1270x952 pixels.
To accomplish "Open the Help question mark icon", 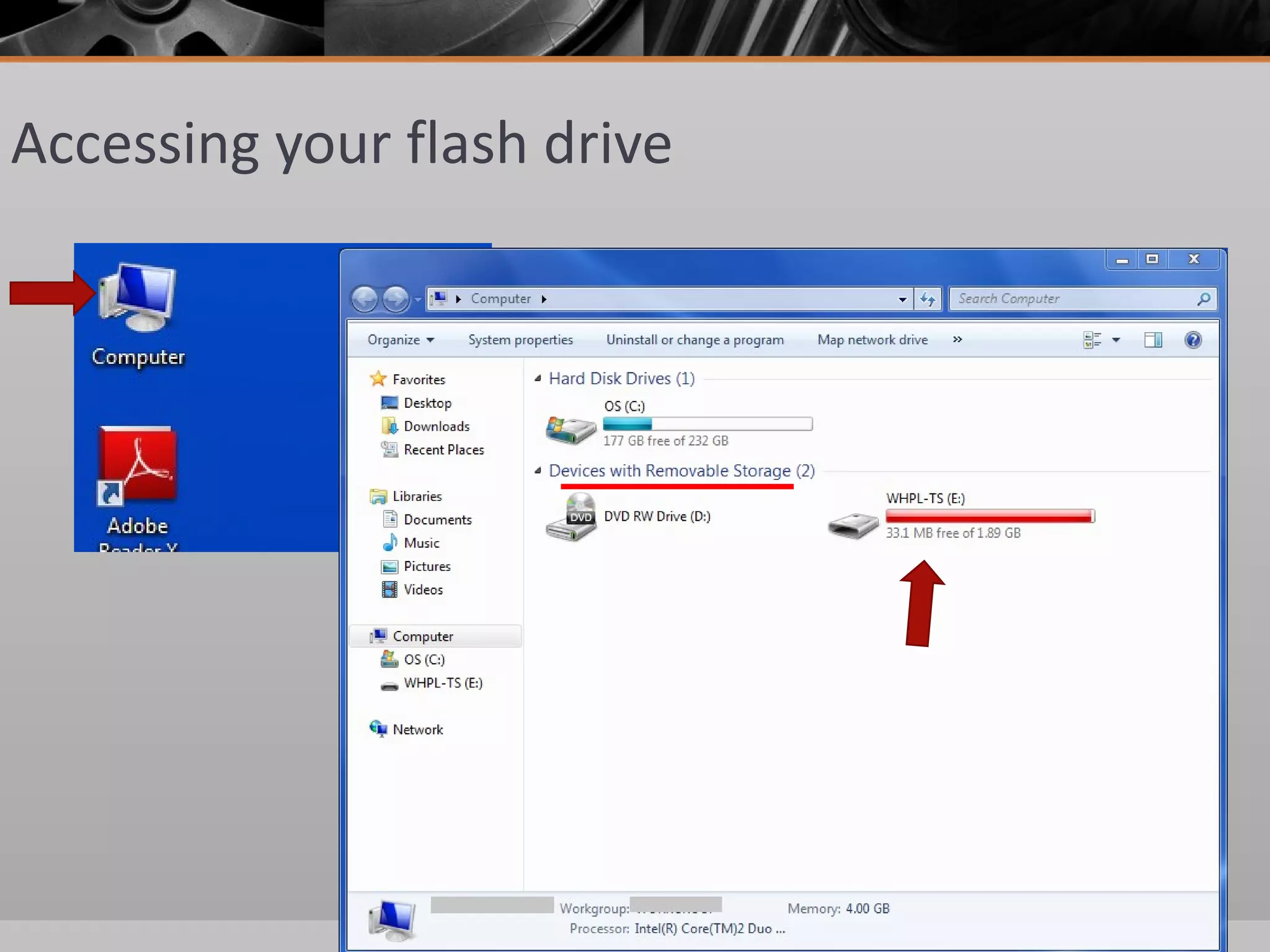I will 1192,340.
